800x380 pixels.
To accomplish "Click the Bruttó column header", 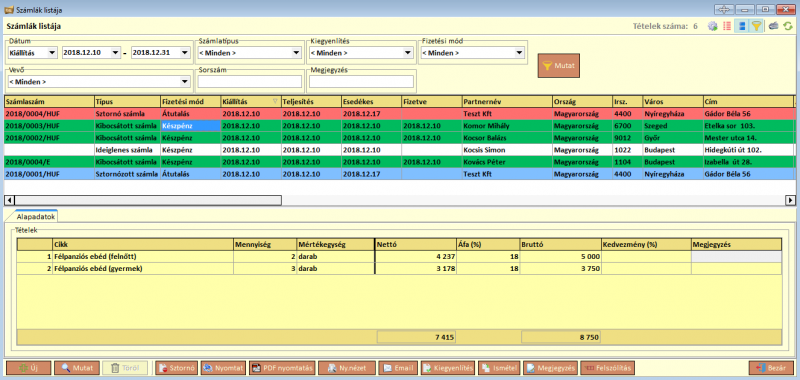I will coord(561,244).
